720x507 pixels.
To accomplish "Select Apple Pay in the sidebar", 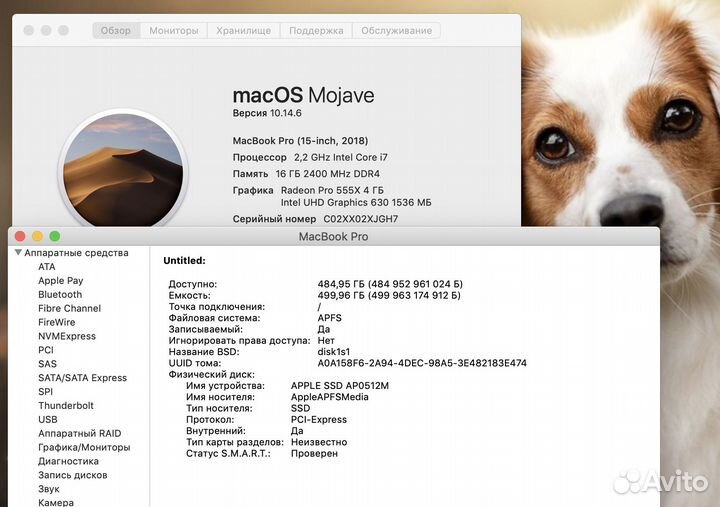I will click(61, 281).
